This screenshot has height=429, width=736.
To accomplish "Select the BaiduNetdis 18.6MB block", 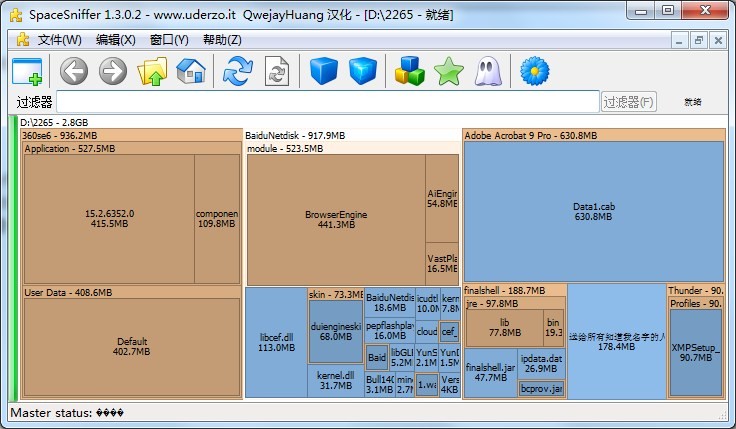I will pos(390,303).
